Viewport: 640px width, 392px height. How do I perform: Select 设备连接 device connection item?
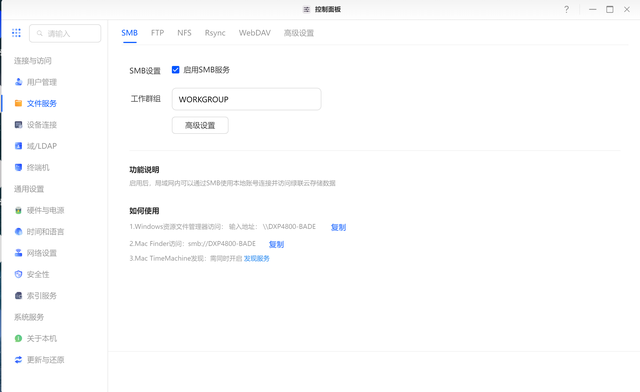[36, 125]
